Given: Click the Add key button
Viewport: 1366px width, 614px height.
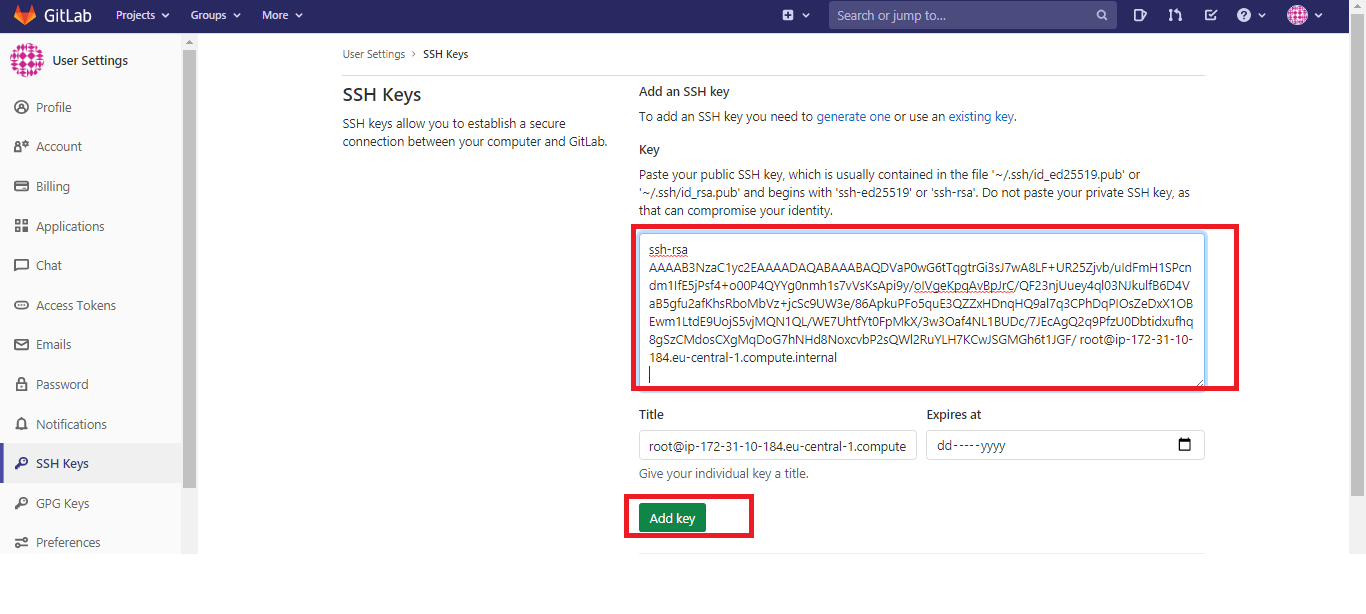Looking at the screenshot, I should click(x=672, y=518).
